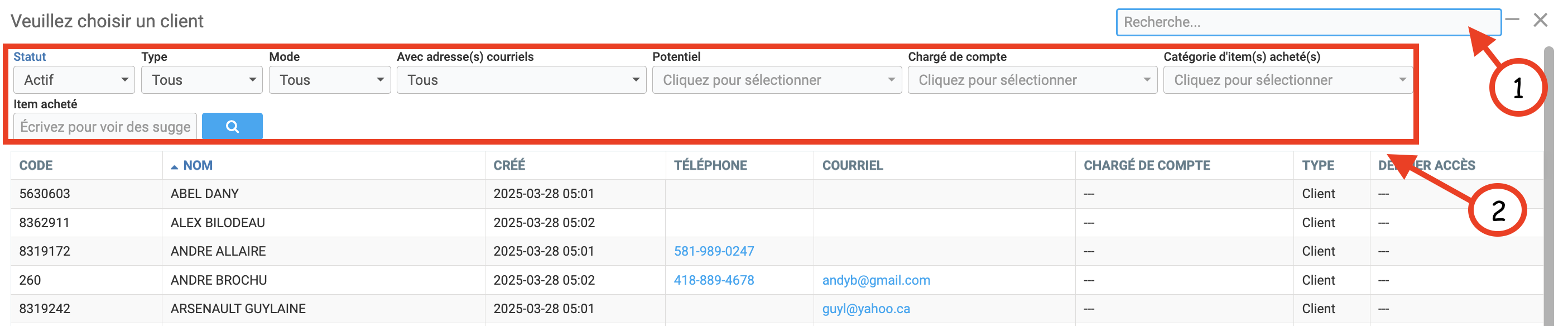Open the Mode filter dropdown
1568x326 pixels.
point(329,80)
